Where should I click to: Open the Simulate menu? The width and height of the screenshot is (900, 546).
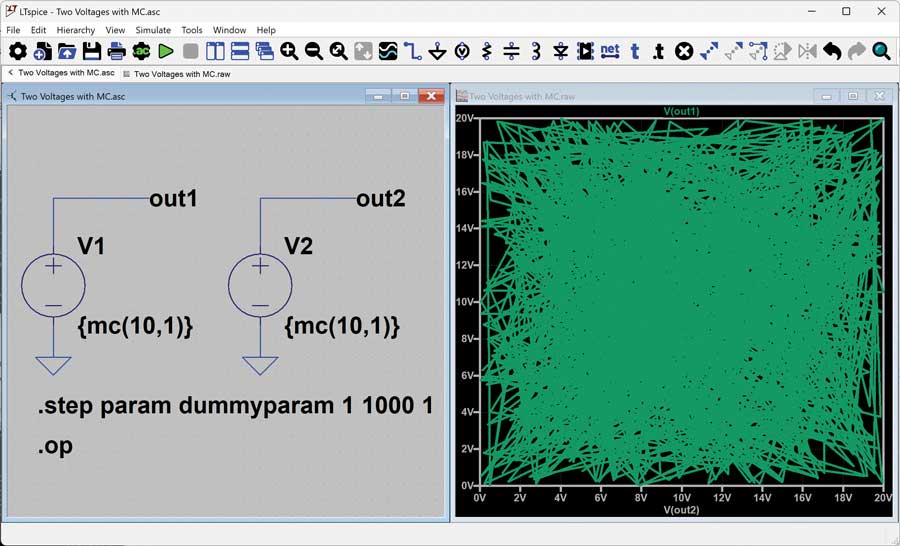coord(153,30)
